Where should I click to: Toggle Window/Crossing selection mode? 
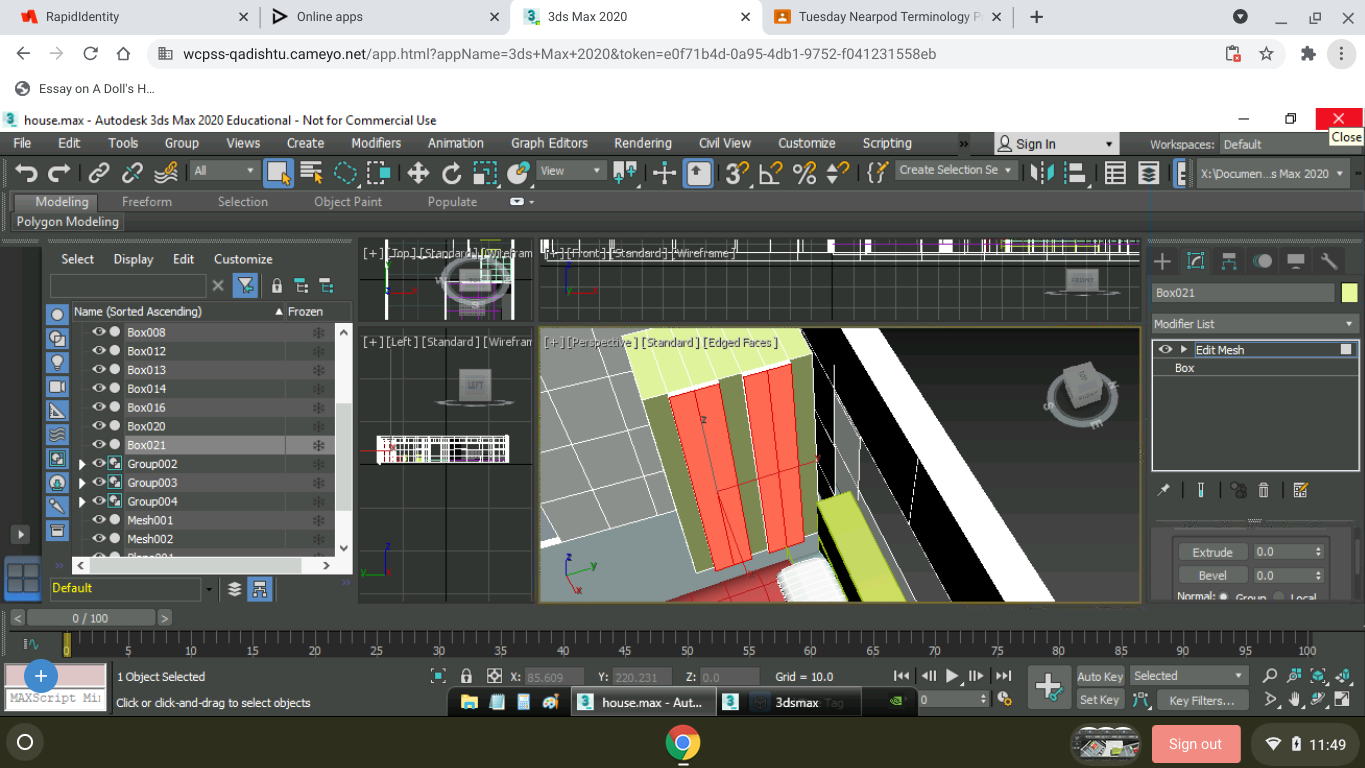[x=378, y=173]
